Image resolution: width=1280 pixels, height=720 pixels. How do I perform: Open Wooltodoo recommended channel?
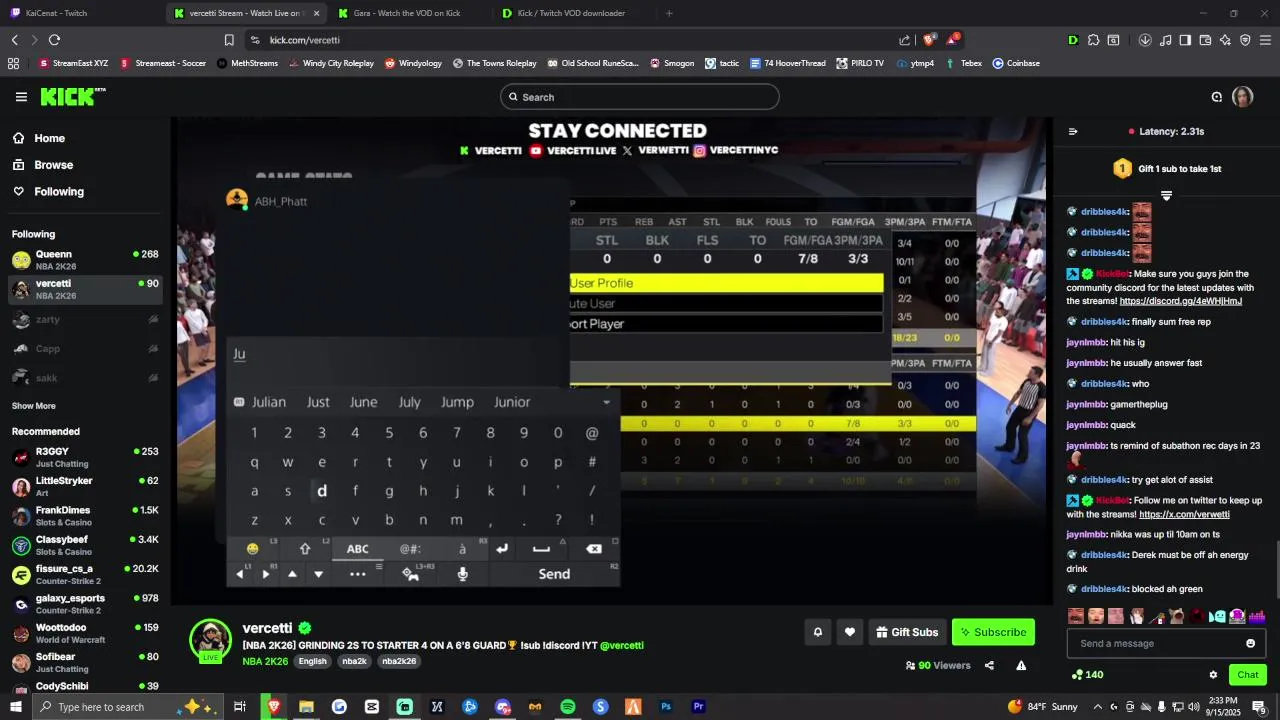(85, 633)
